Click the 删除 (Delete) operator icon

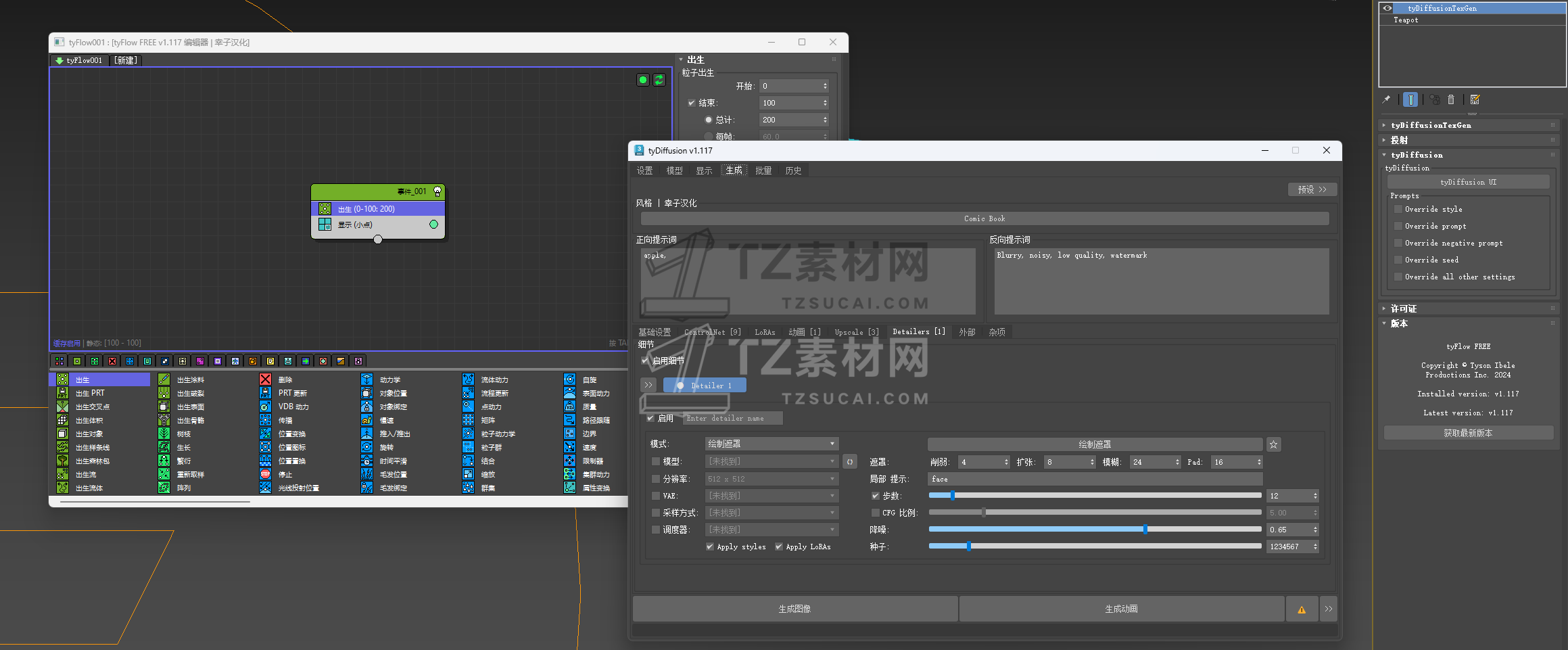point(265,379)
